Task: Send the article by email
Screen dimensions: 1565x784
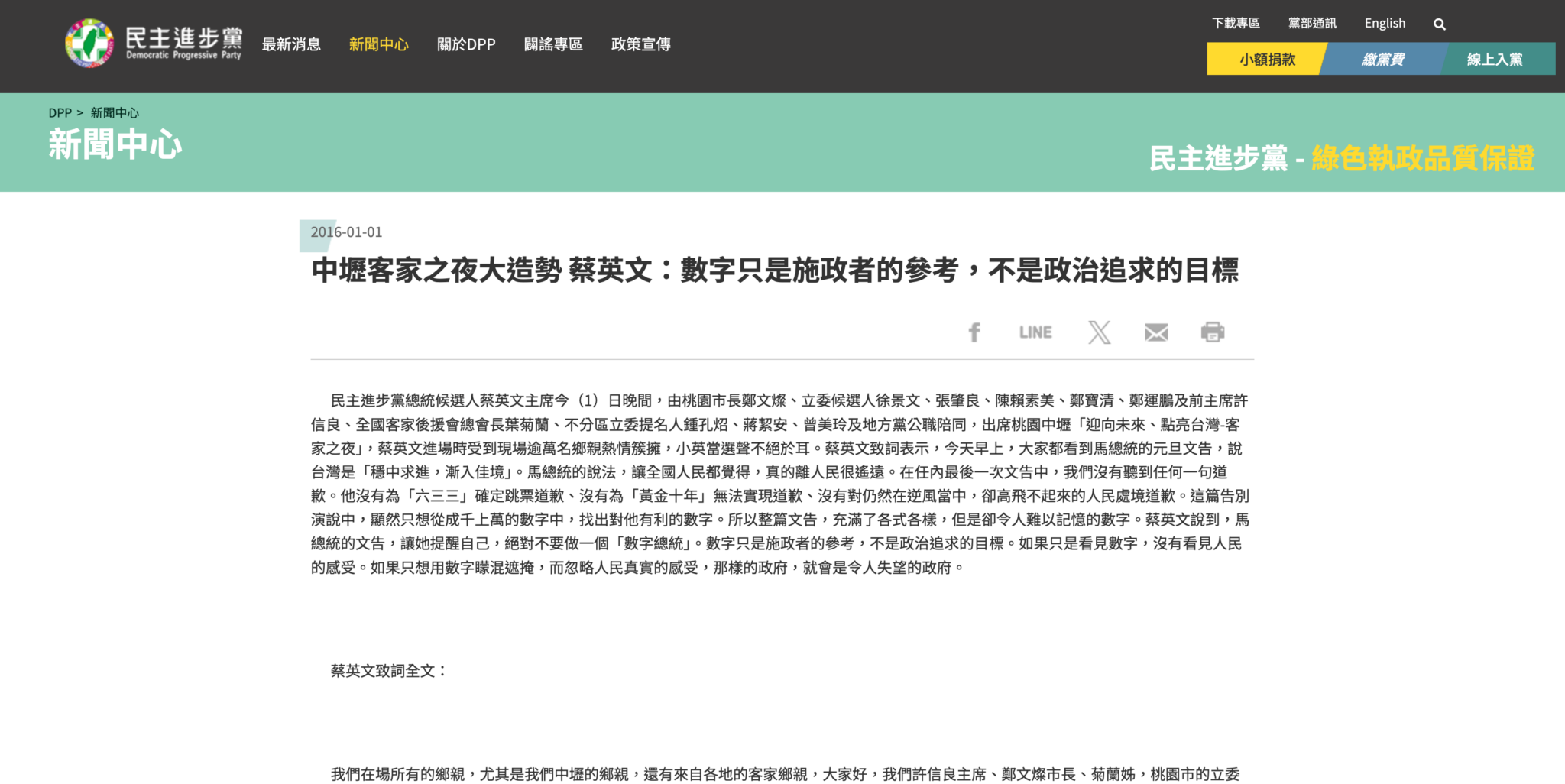Action: [x=1155, y=332]
